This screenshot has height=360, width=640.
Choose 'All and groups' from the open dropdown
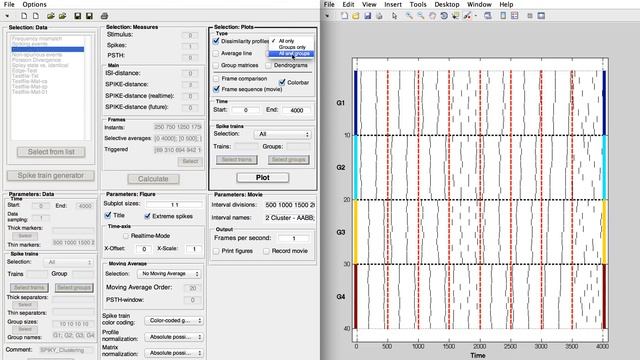291,53
